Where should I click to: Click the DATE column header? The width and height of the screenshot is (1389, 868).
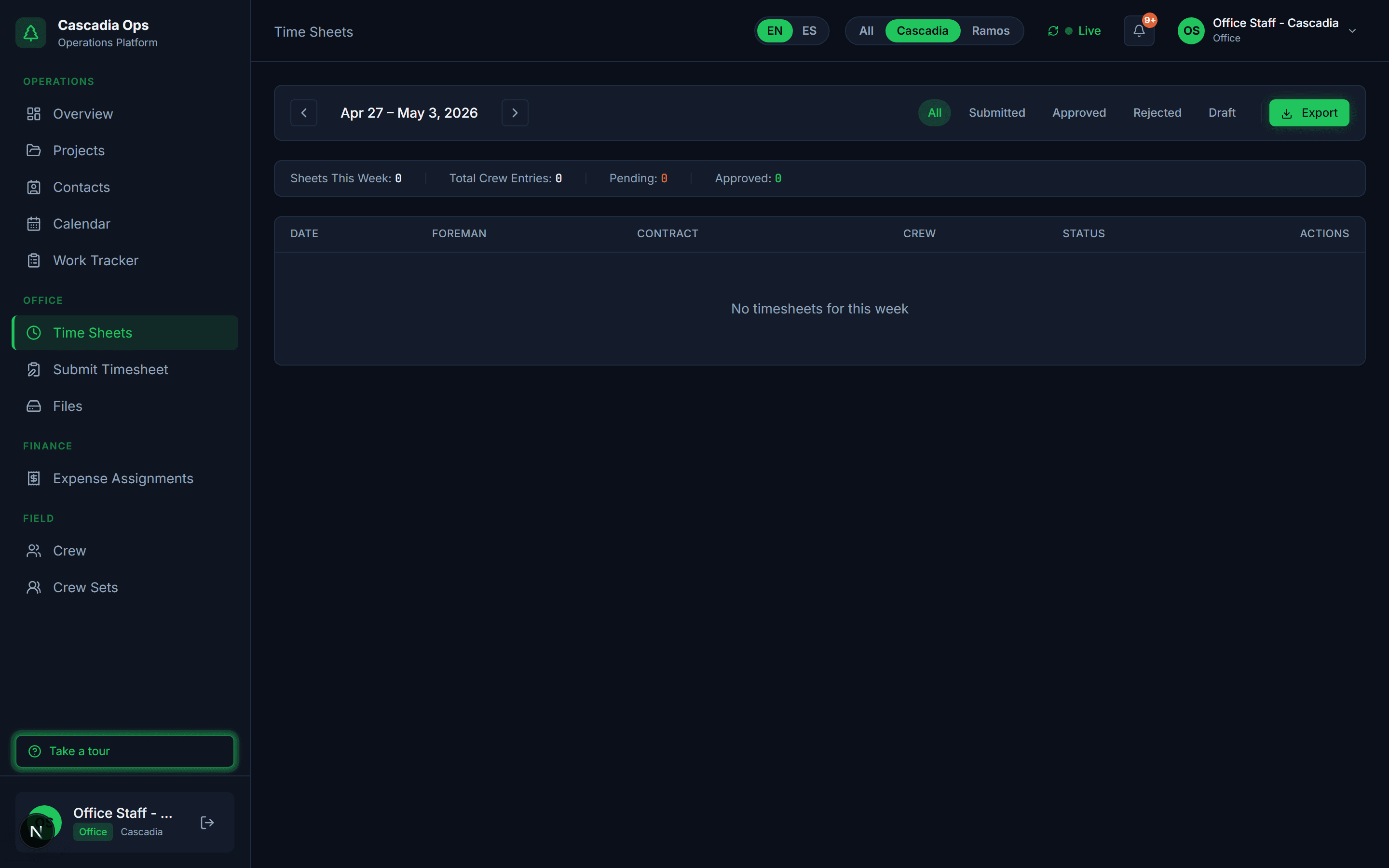[x=304, y=234]
